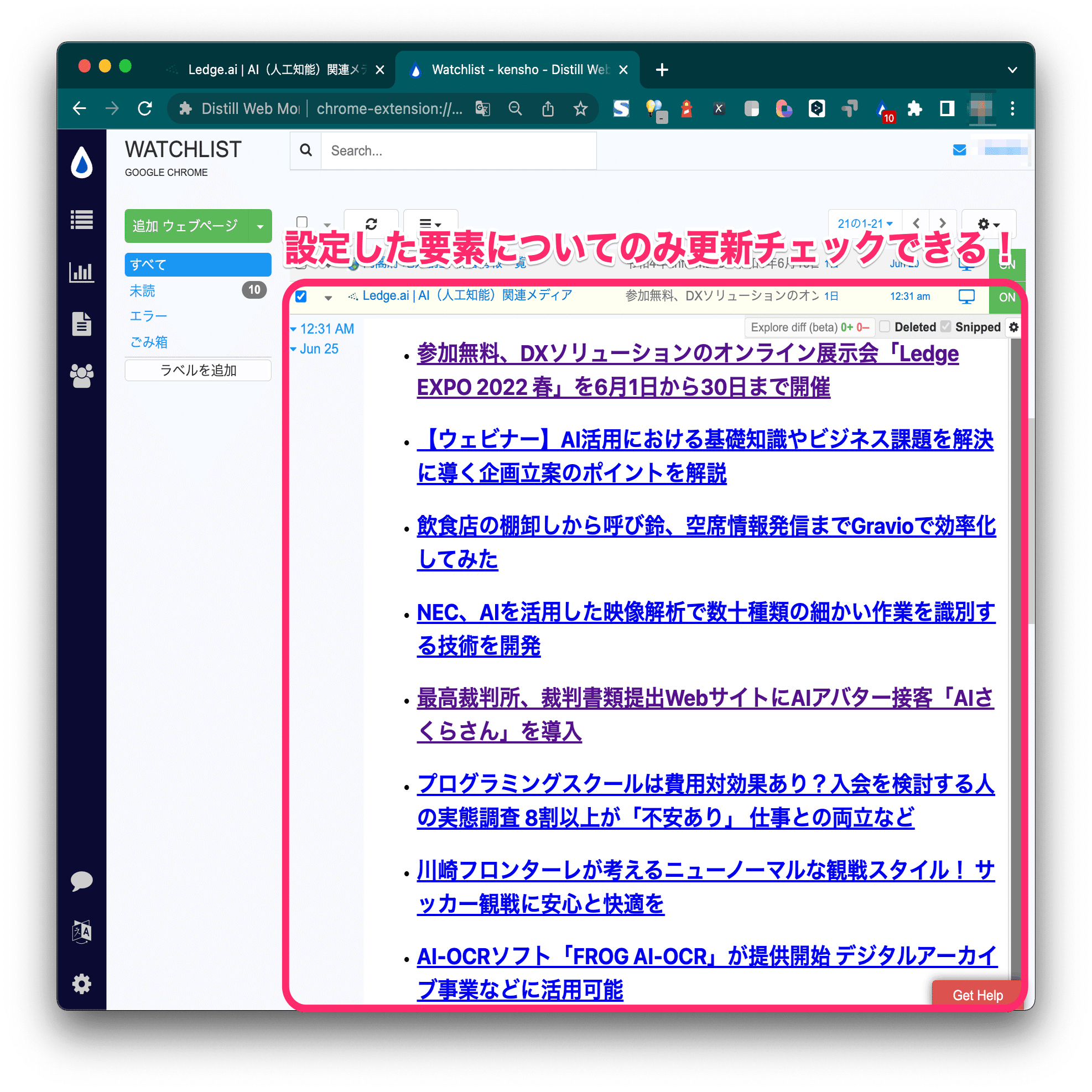The image size is (1092, 1092).
Task: Enable the Deleted checkbox
Action: (885, 326)
